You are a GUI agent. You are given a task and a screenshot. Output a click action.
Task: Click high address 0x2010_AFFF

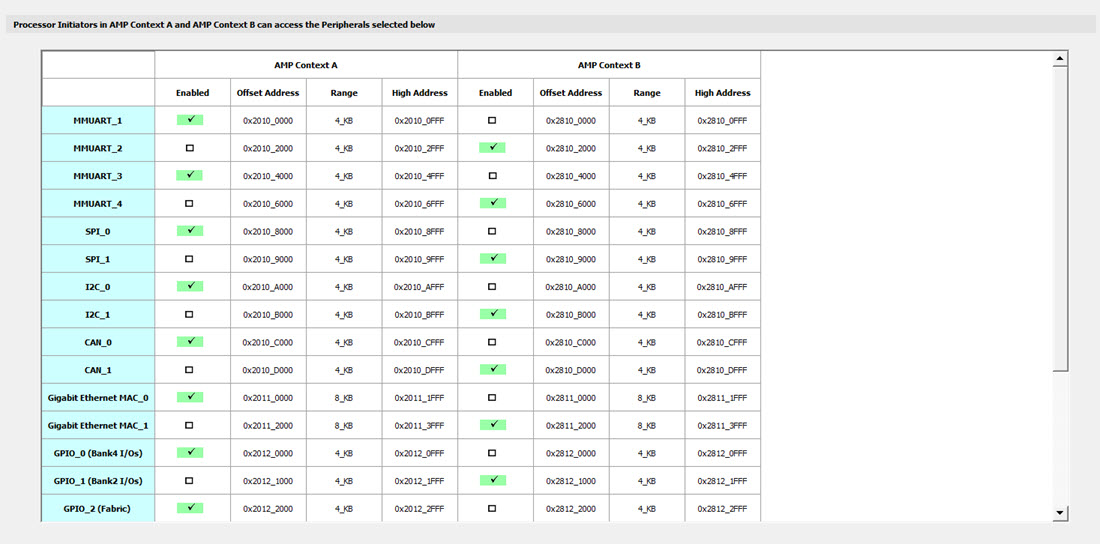(x=420, y=287)
